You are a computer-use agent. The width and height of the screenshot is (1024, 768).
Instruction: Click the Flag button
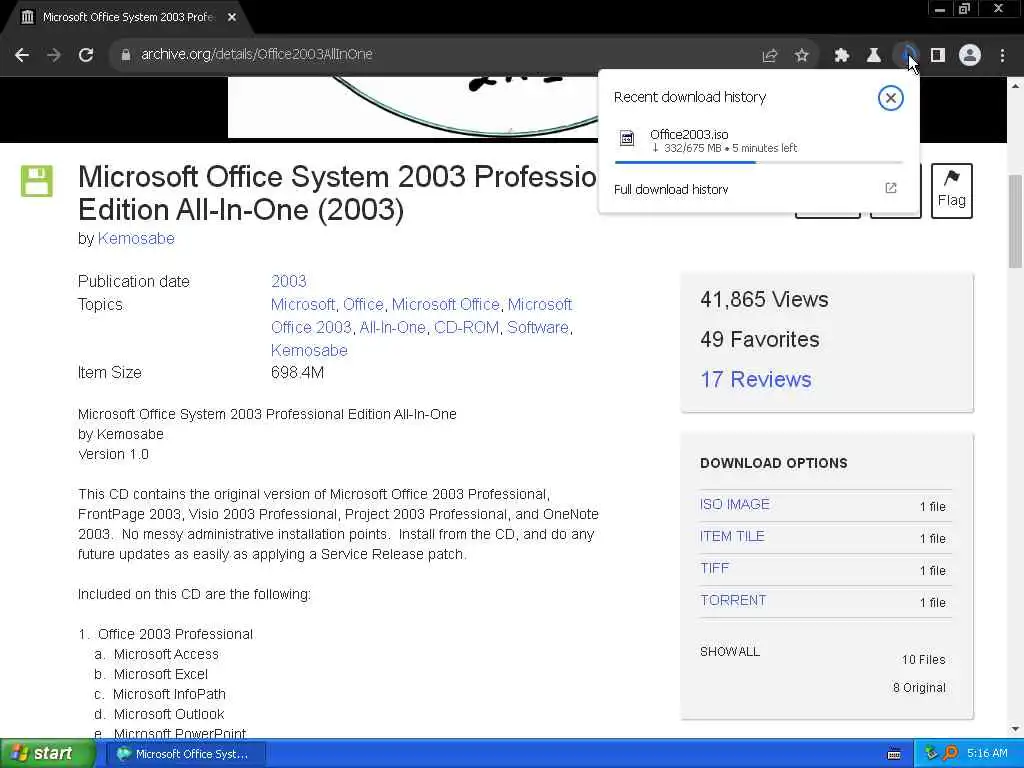coord(952,191)
